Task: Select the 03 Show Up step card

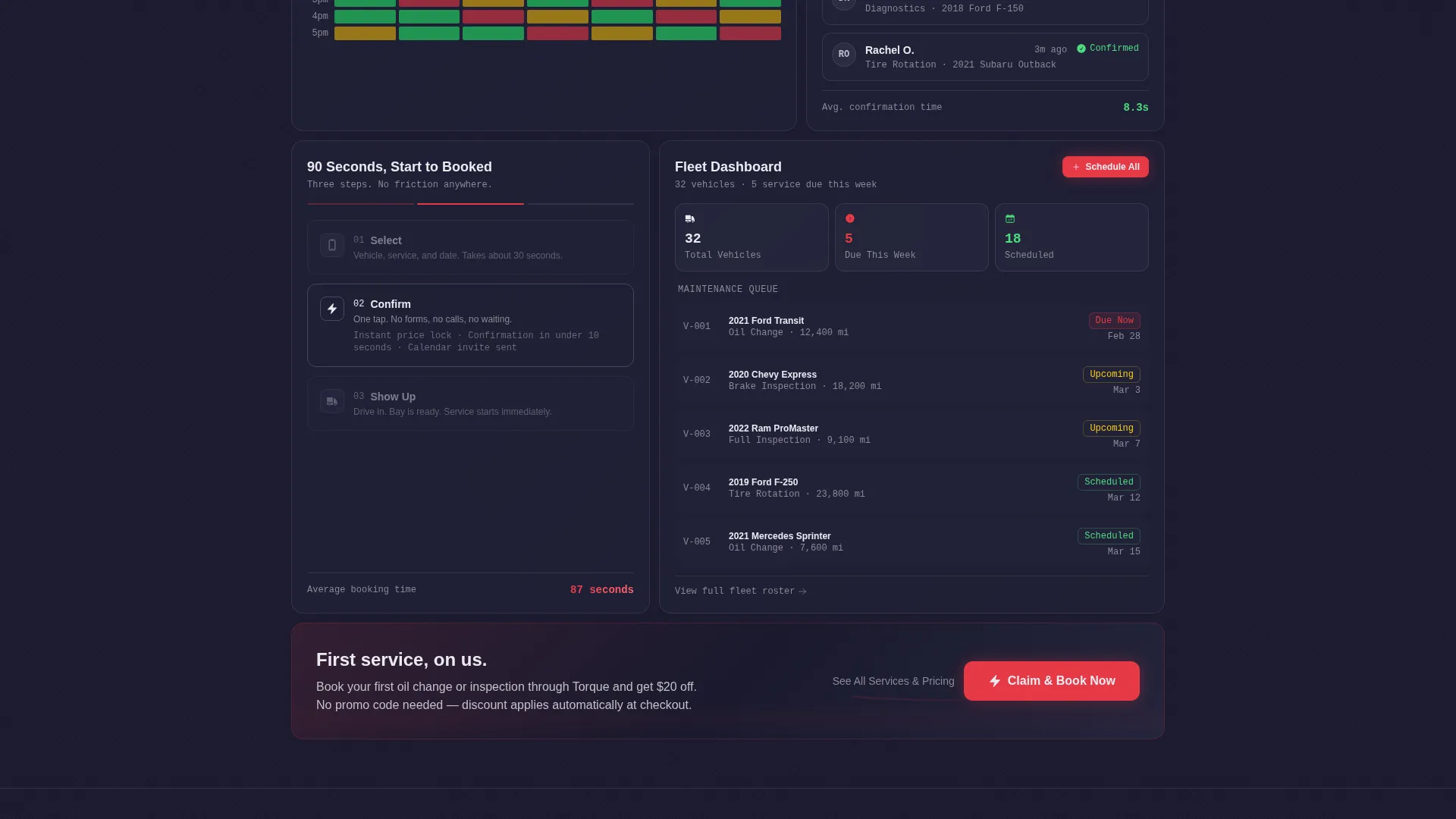Action: pos(470,403)
